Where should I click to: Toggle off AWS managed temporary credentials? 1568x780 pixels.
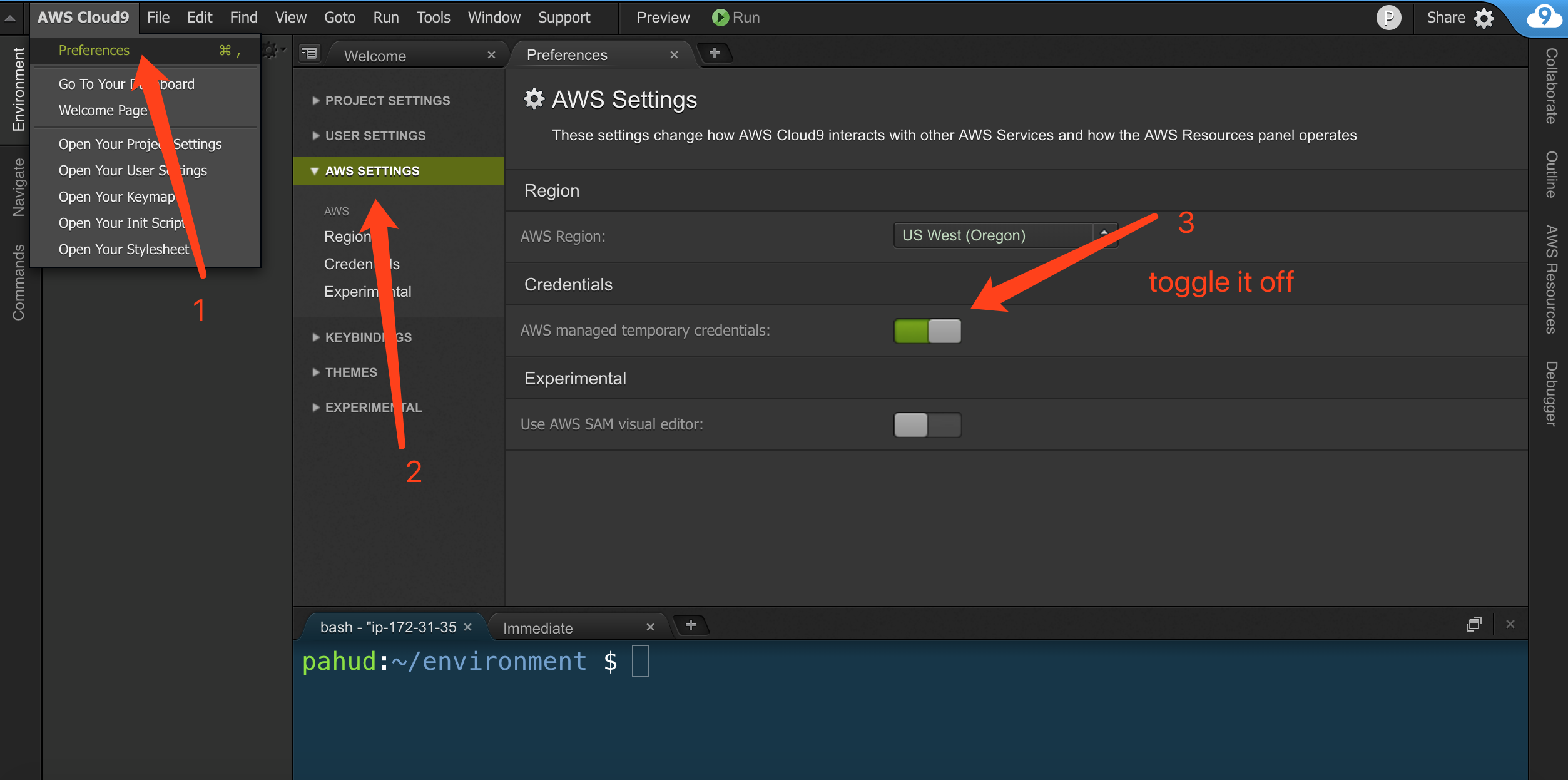pyautogui.click(x=927, y=331)
